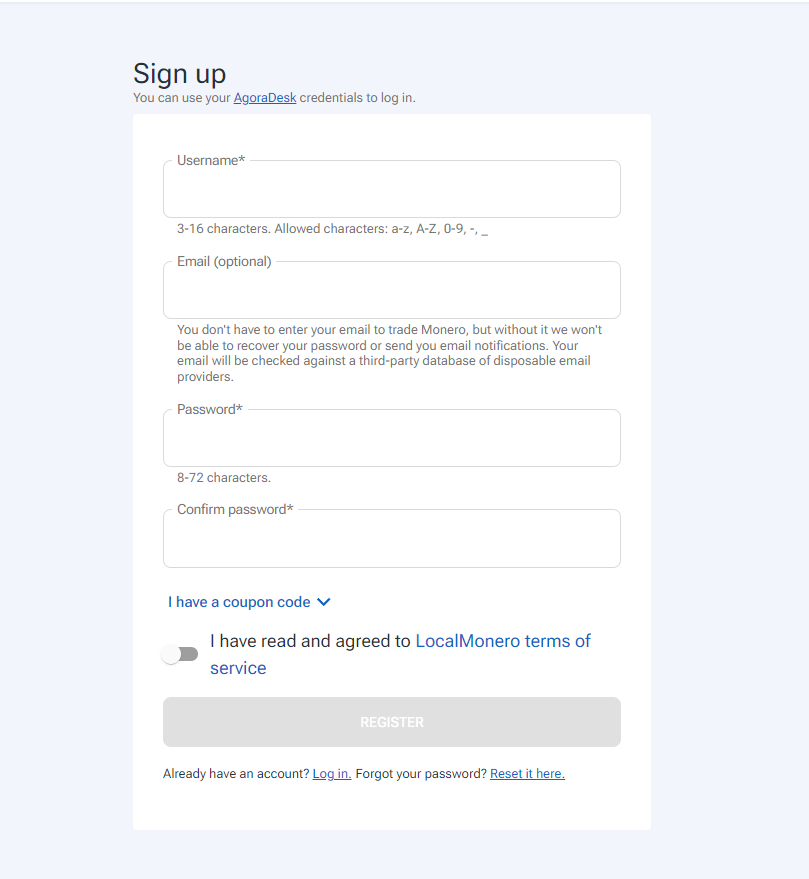Viewport: 809px width, 879px height.
Task: Open LocalMonero terms of service link
Action: pyautogui.click(x=502, y=641)
